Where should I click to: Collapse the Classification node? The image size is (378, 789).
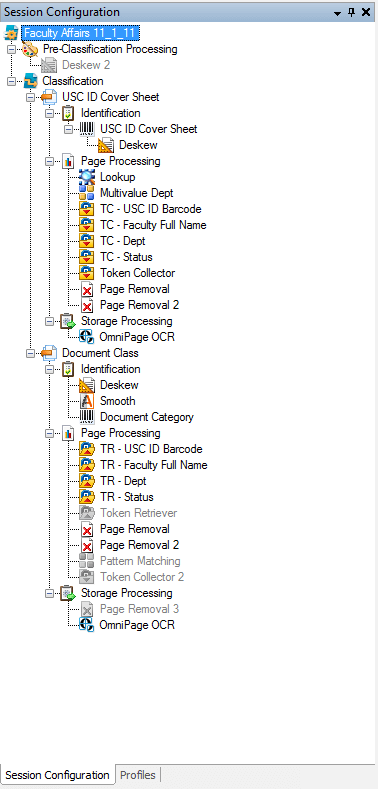[x=11, y=82]
